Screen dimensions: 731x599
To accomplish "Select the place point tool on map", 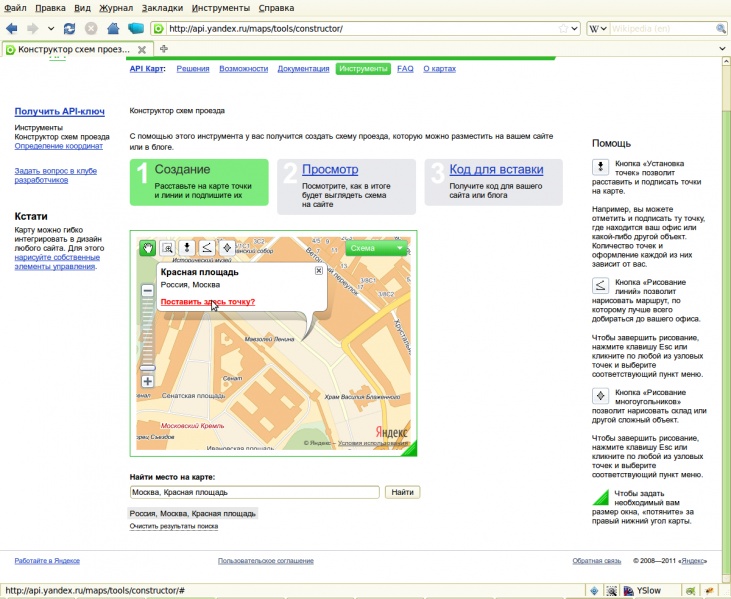I will [x=187, y=248].
